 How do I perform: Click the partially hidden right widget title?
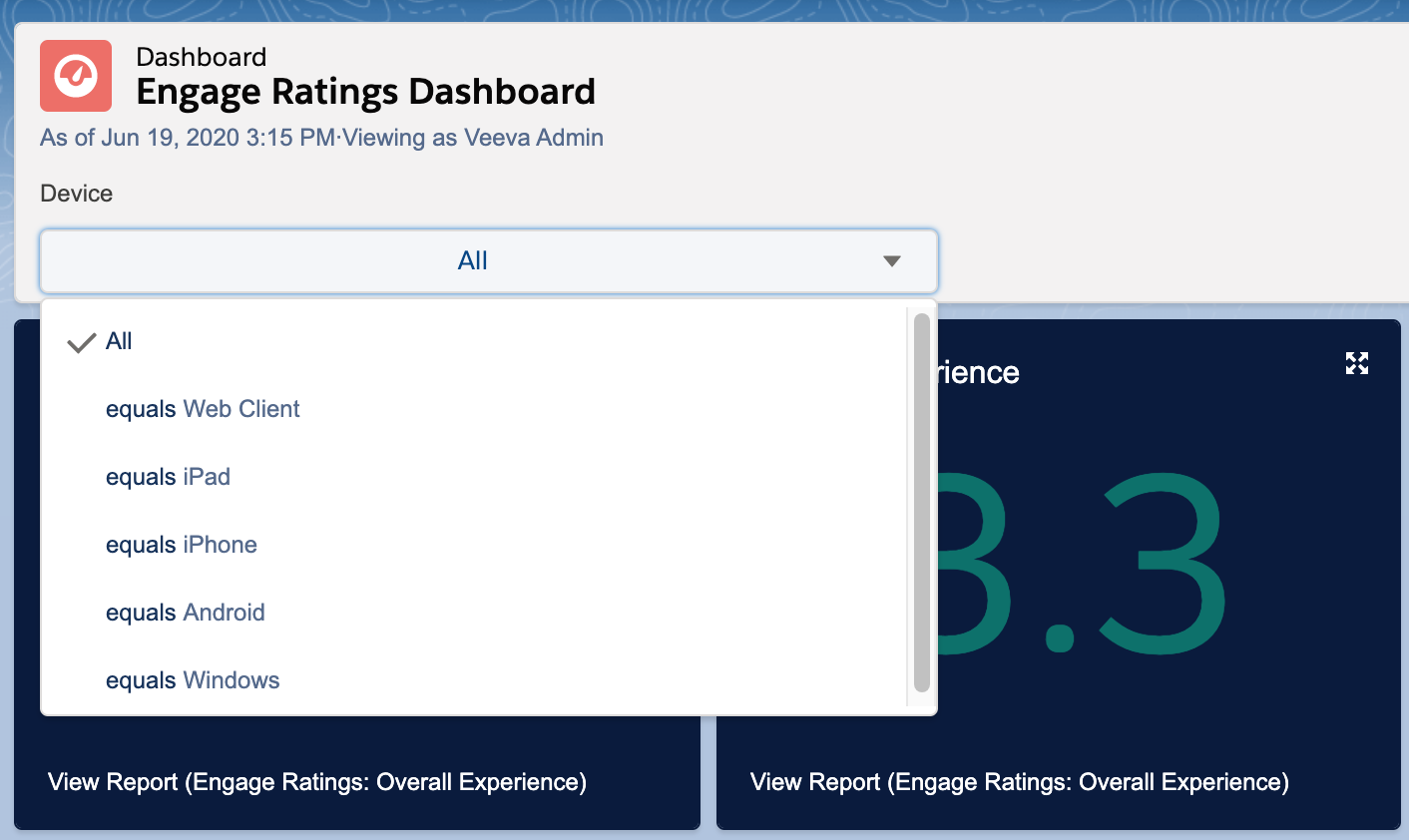(978, 373)
